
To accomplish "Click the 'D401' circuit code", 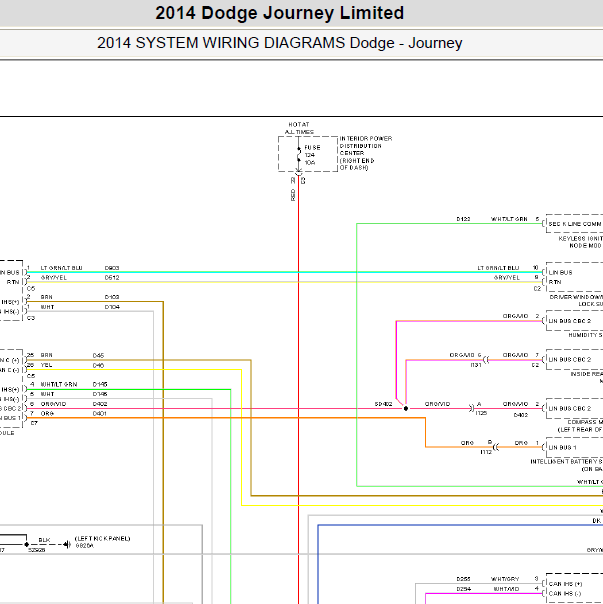I will pyautogui.click(x=99, y=413).
